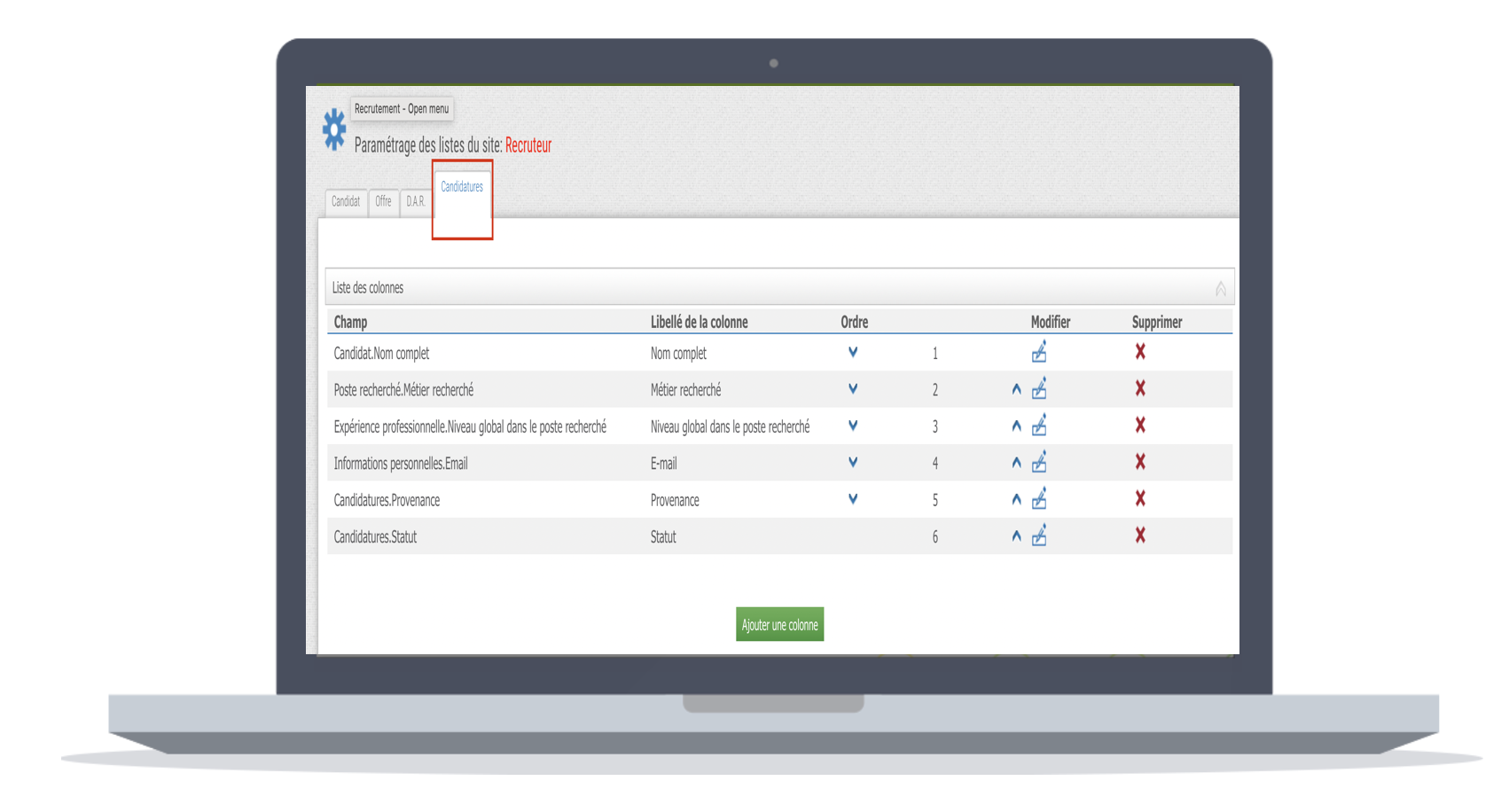Move Nom complet column down

tap(853, 352)
